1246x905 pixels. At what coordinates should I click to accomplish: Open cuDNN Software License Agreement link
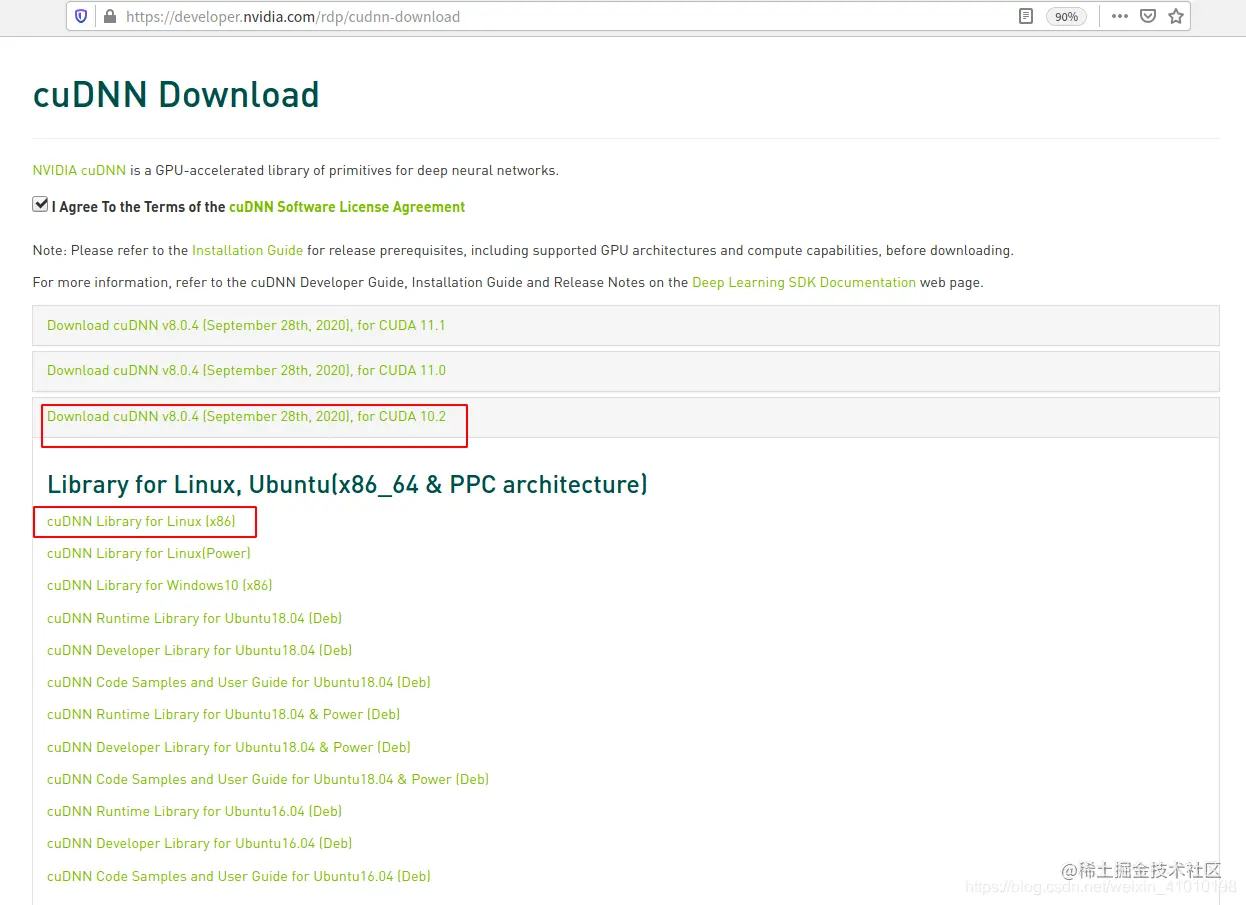(347, 207)
